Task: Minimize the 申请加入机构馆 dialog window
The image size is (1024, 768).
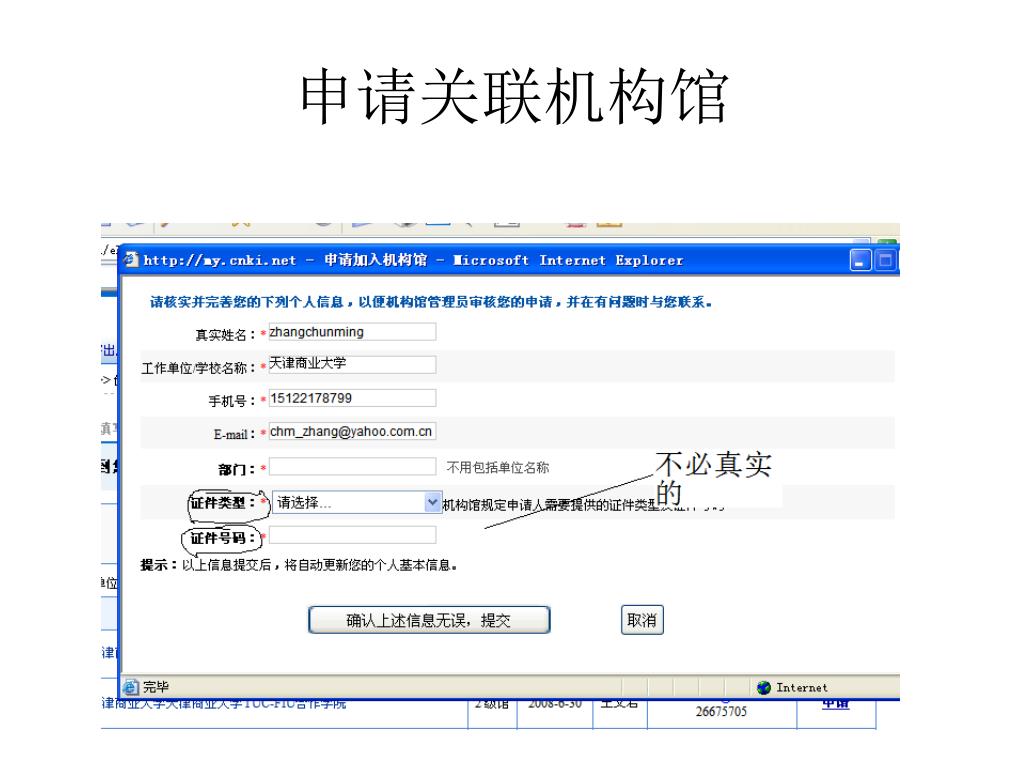Action: click(860, 261)
